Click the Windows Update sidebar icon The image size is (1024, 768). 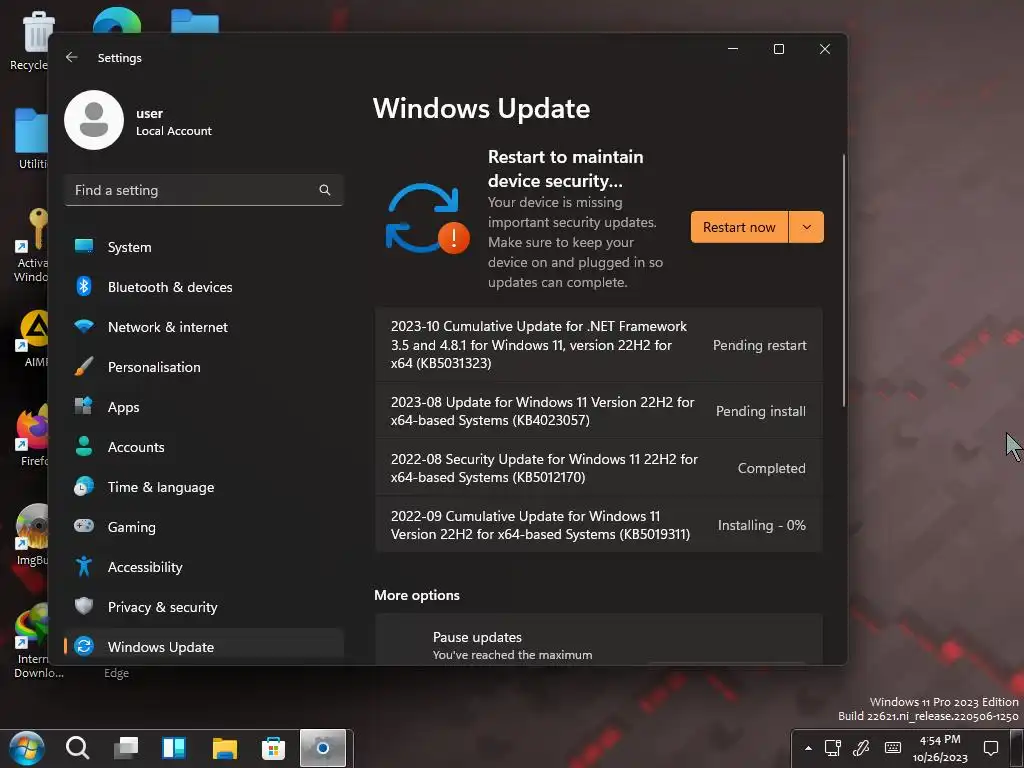(84, 646)
